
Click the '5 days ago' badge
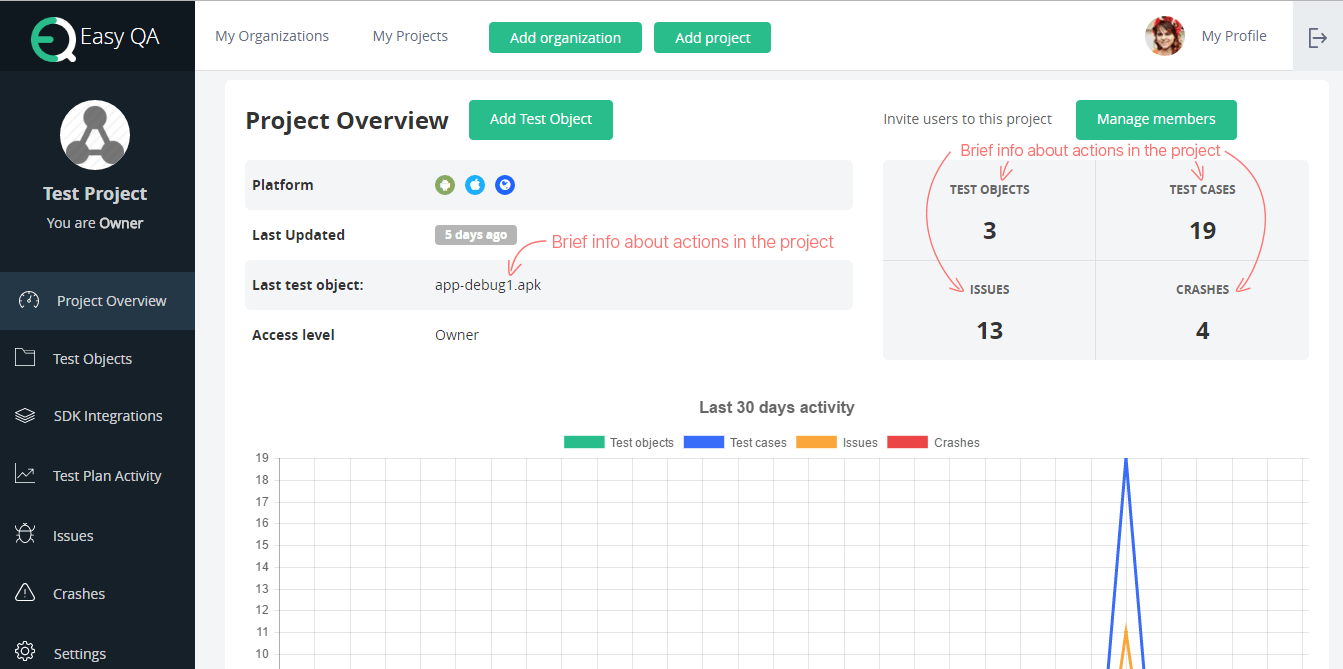[476, 235]
